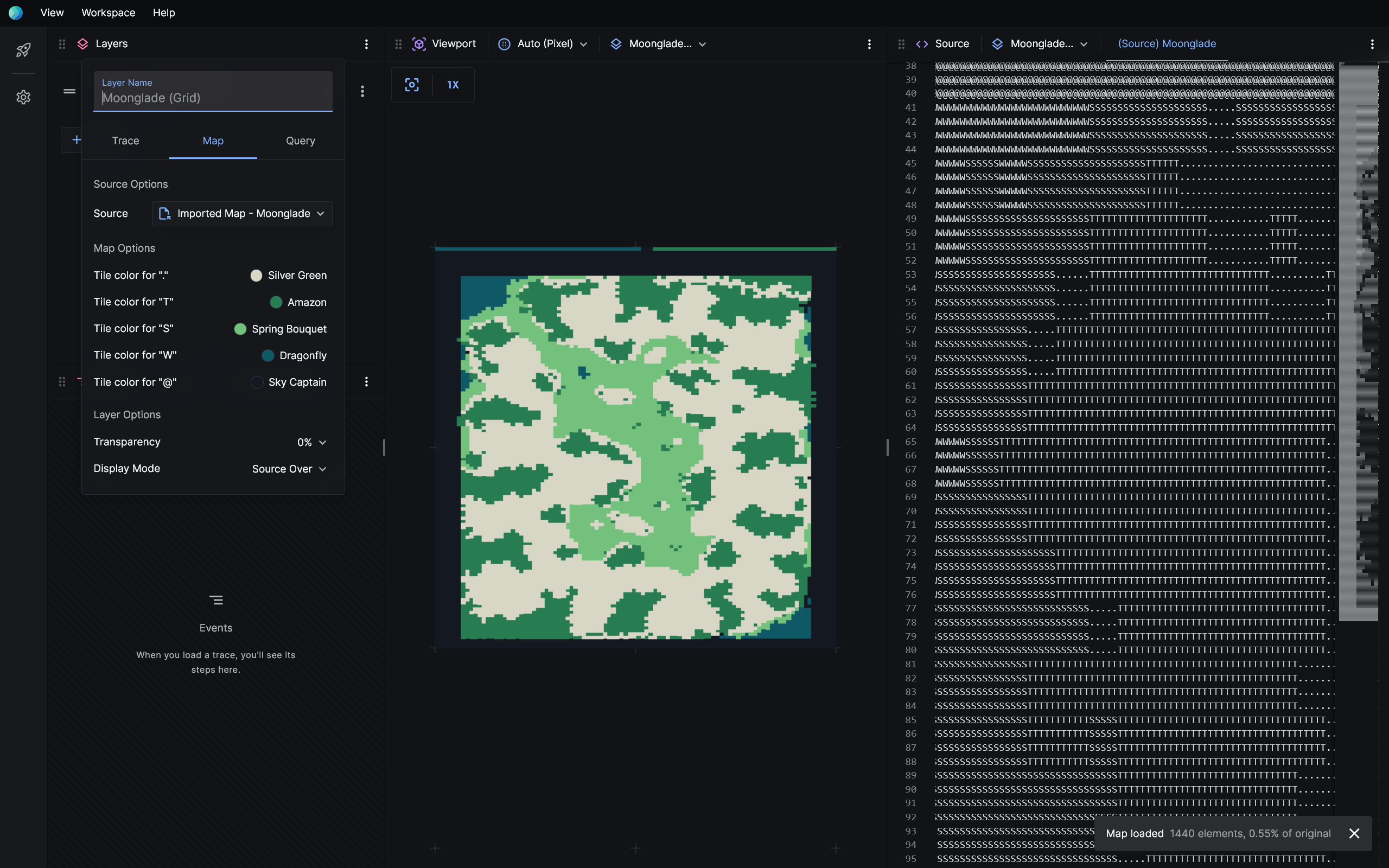The width and height of the screenshot is (1389, 868).
Task: Click the layer row reorder handle icon
Action: click(x=69, y=91)
